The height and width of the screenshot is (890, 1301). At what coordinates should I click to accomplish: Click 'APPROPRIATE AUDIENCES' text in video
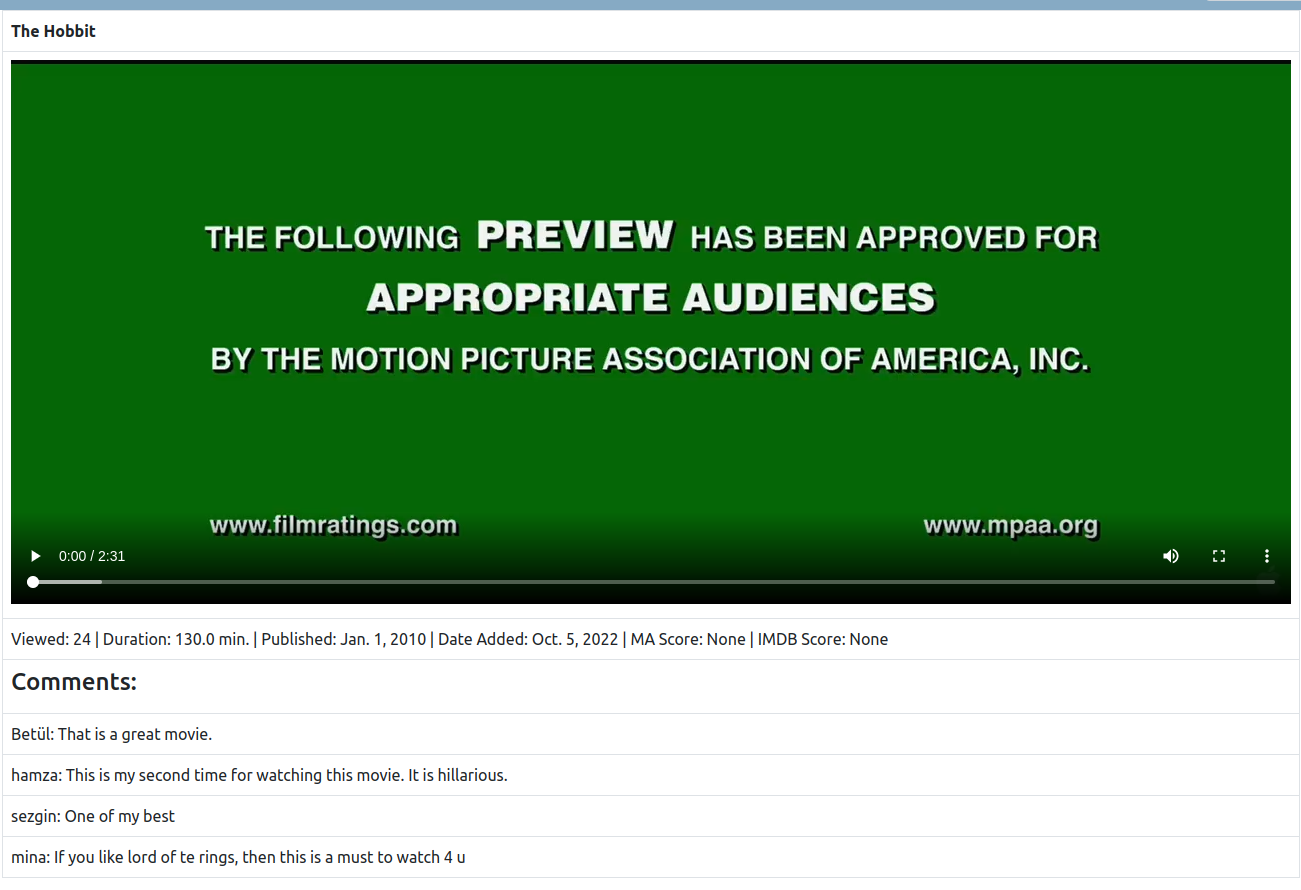pos(651,297)
